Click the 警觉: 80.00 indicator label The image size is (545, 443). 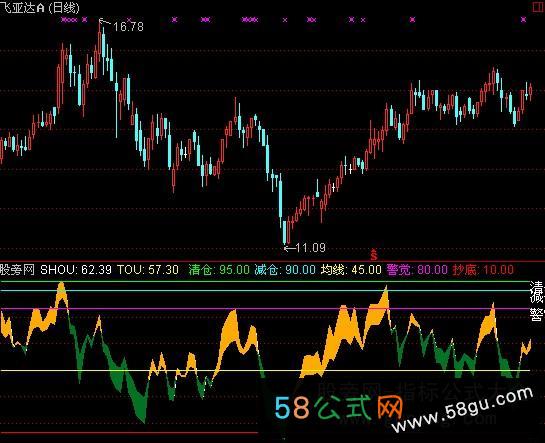pos(417,270)
